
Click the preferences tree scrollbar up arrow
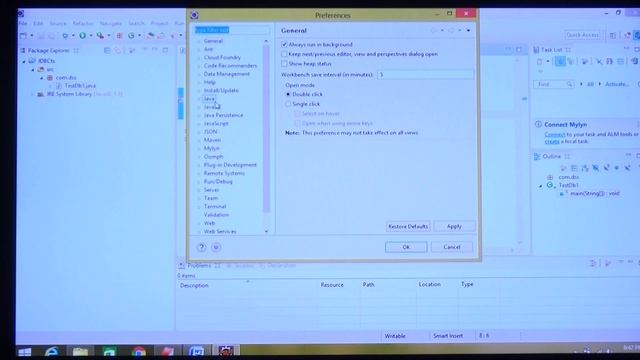pos(266,41)
